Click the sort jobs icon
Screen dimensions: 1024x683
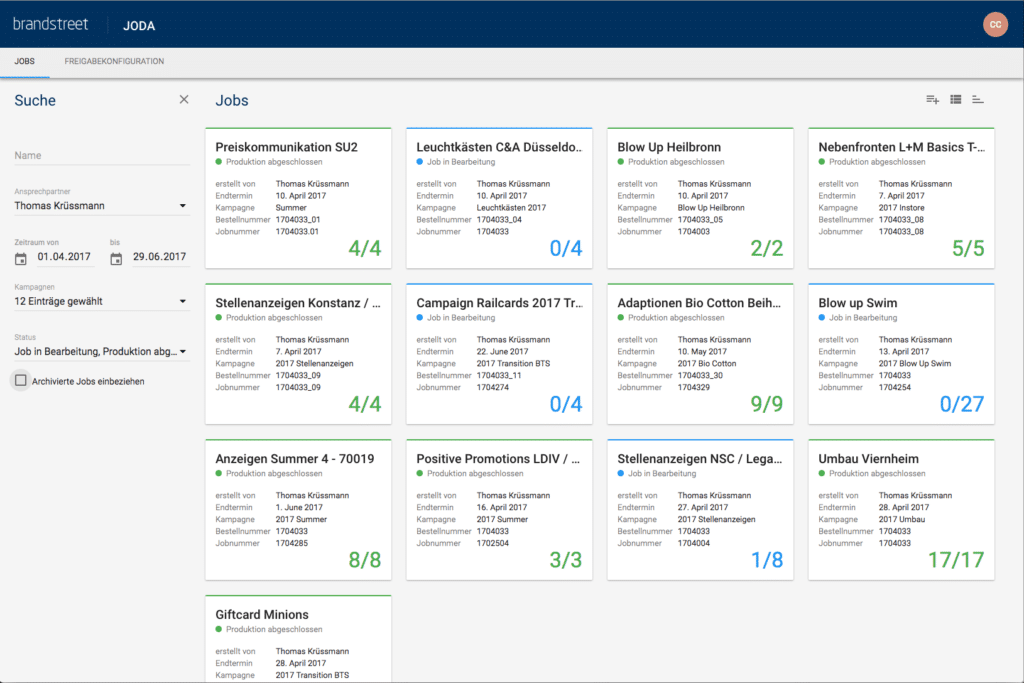[978, 99]
